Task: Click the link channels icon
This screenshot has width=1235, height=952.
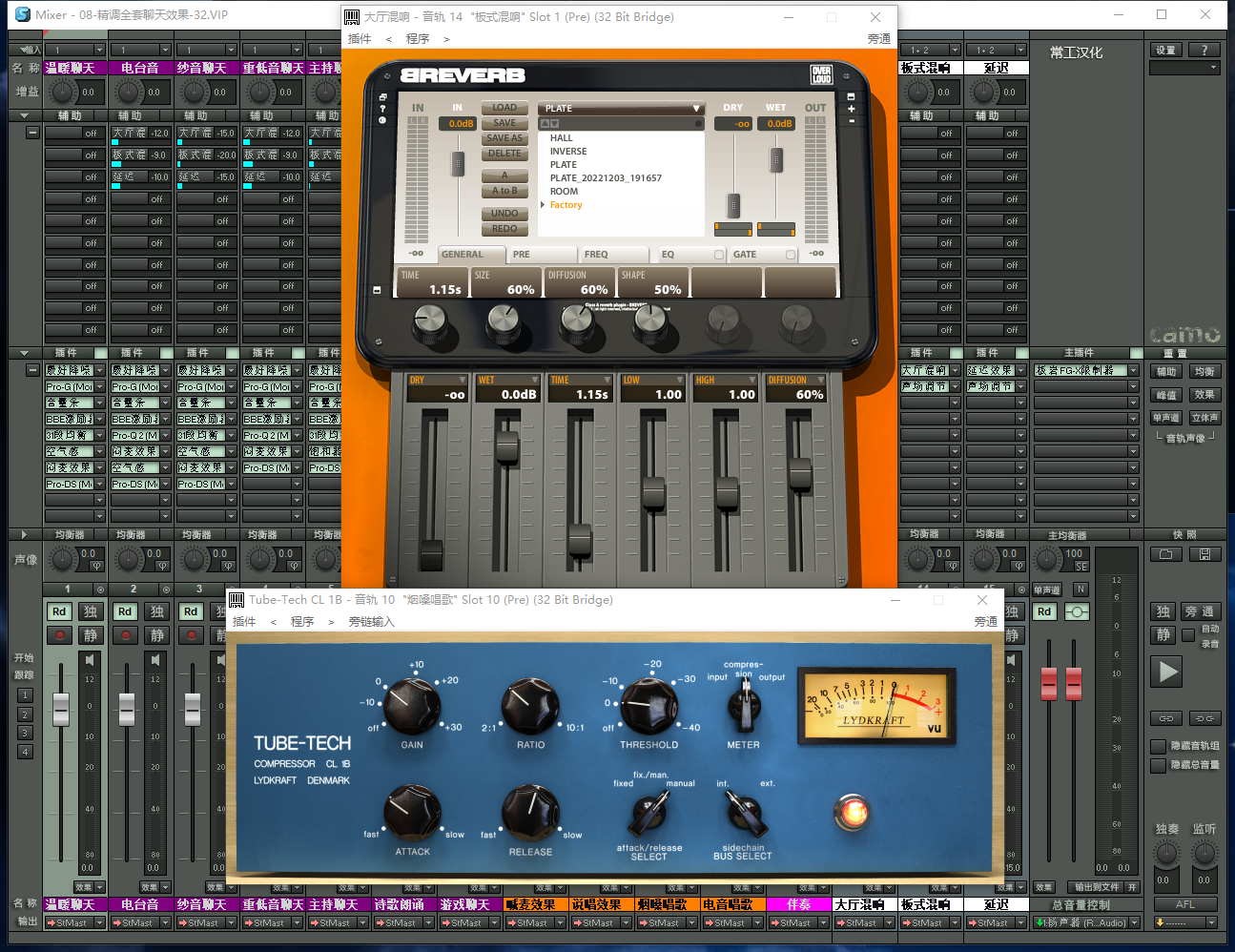Action: 1165,718
